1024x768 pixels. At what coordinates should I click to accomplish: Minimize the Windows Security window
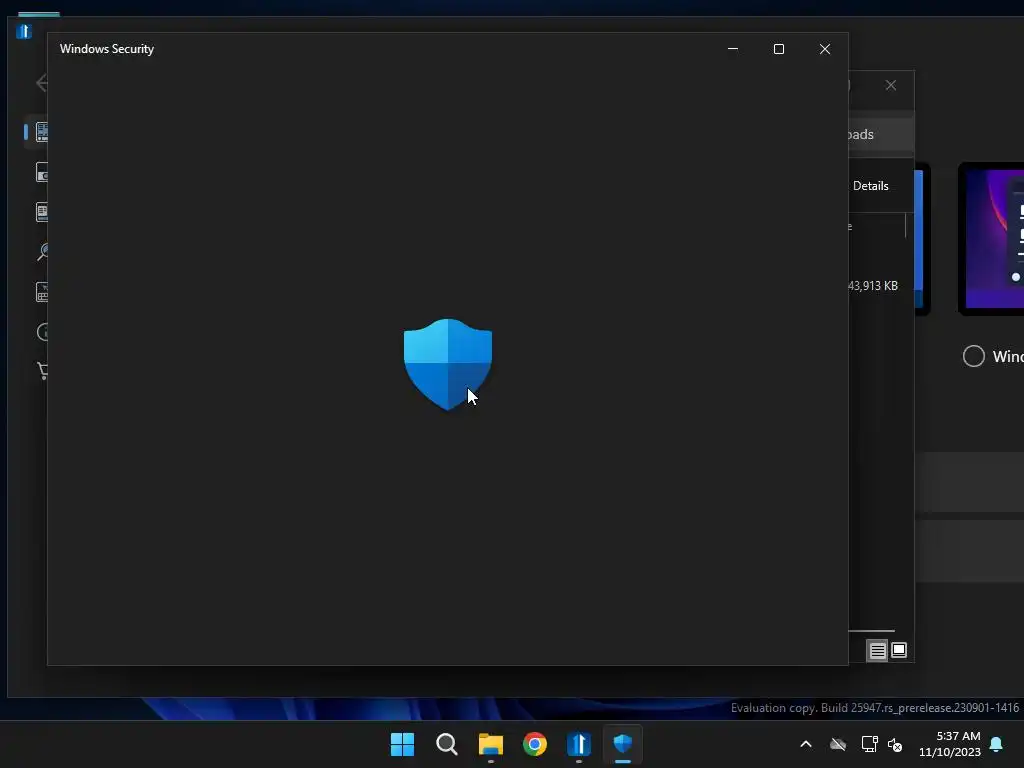coord(733,49)
